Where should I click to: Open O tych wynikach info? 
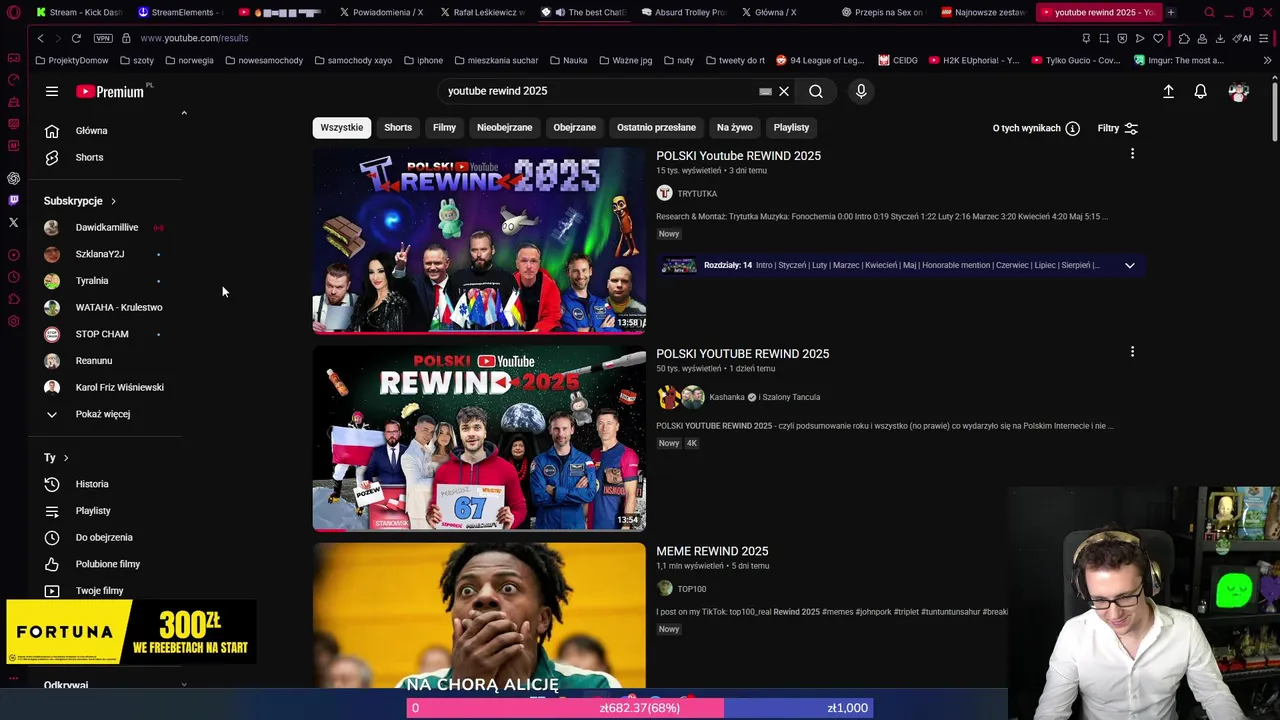1036,128
